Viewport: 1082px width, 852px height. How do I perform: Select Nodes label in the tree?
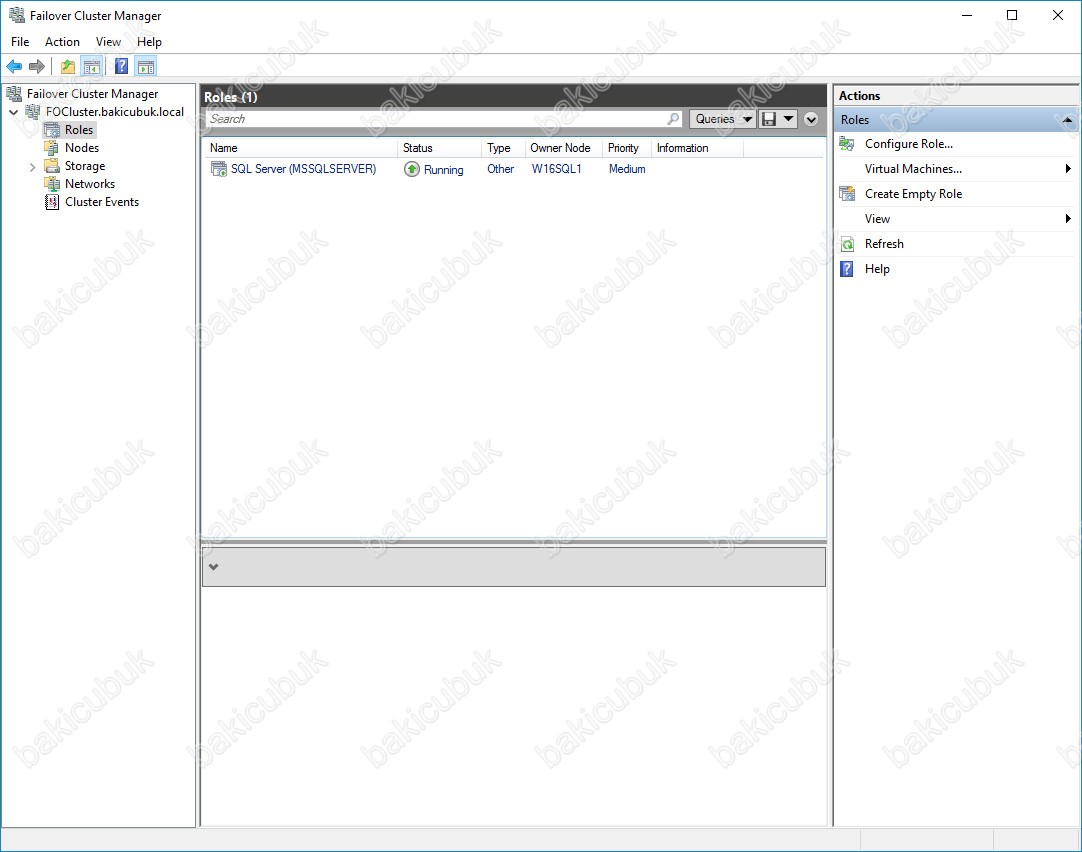(x=81, y=148)
